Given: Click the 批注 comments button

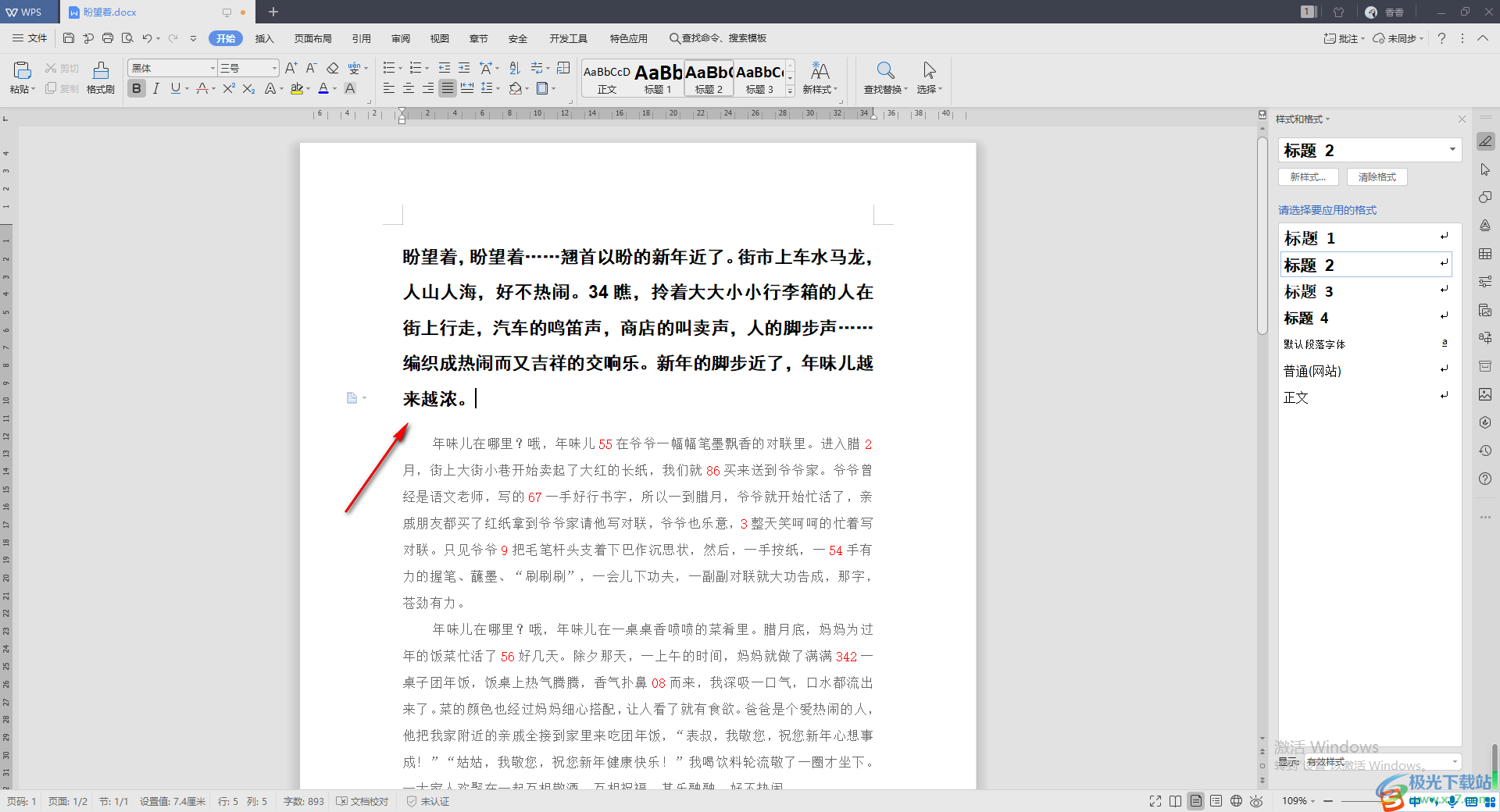Looking at the screenshot, I should (1344, 38).
